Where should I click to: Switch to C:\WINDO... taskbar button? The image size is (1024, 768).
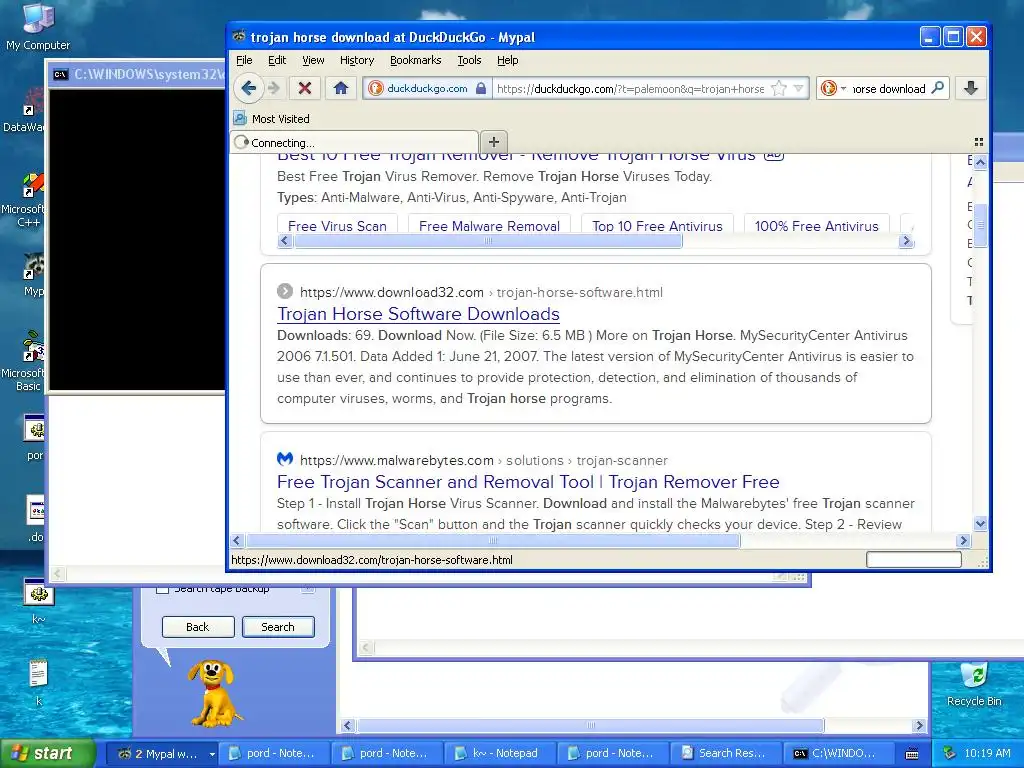[x=839, y=753]
